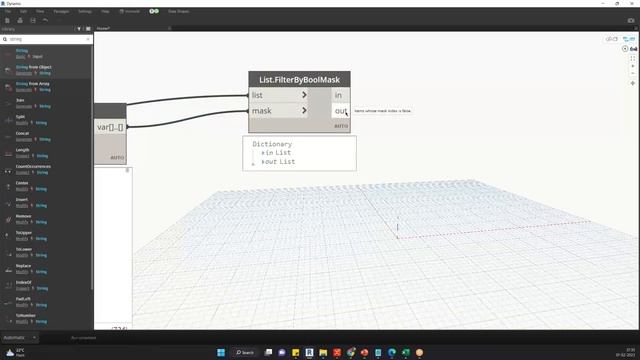The image size is (640, 360).
Task: Click the Save toolbar icon
Action: 33,20
